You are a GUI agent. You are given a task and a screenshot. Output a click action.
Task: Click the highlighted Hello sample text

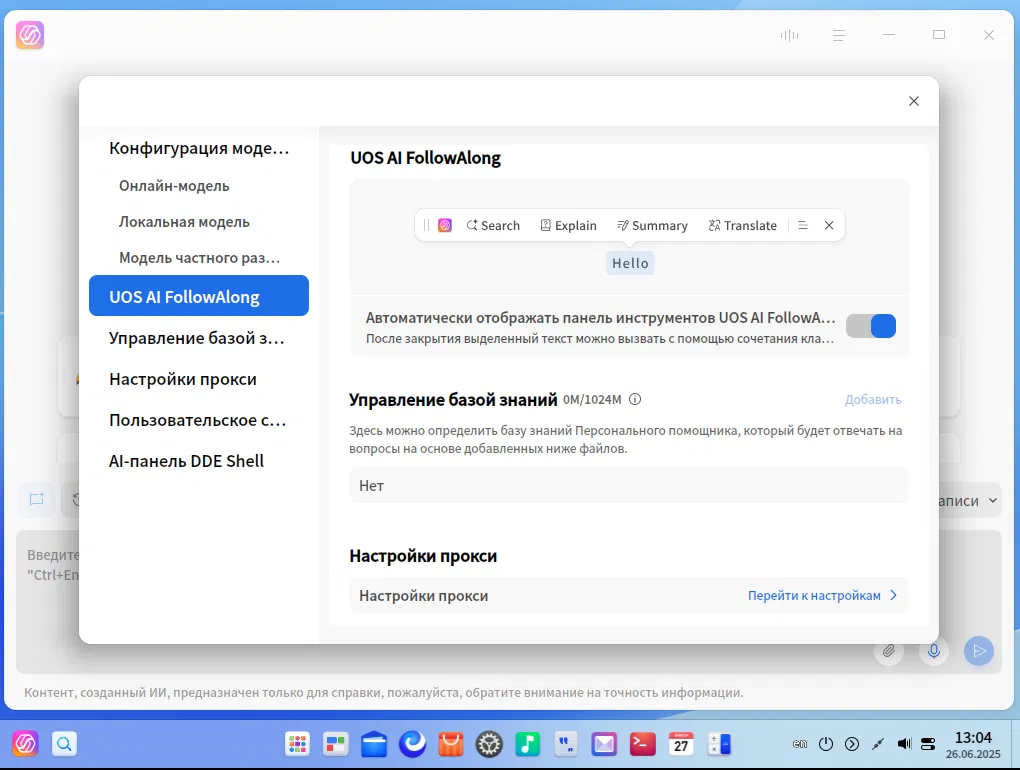coord(630,263)
